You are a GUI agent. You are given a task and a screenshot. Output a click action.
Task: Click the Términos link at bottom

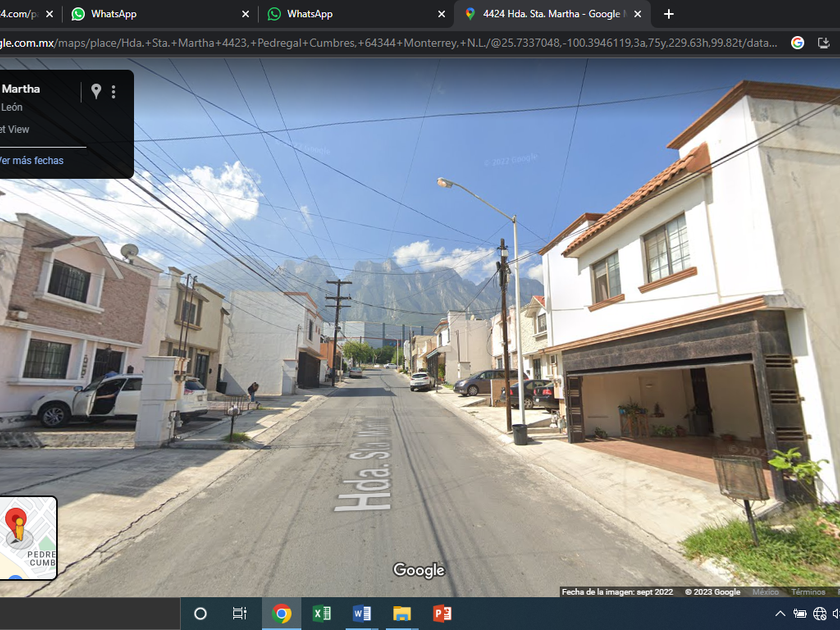point(808,592)
